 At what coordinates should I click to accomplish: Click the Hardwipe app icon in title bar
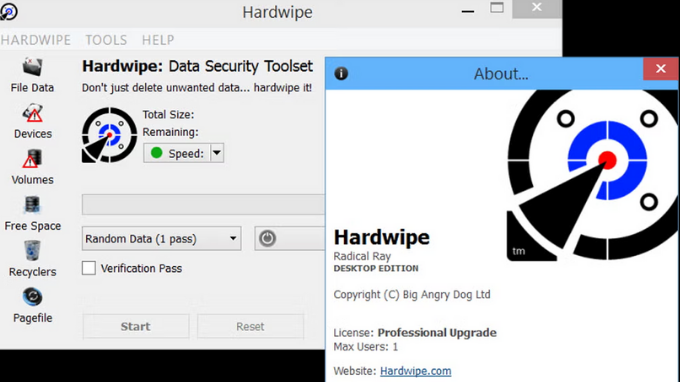(x=8, y=11)
